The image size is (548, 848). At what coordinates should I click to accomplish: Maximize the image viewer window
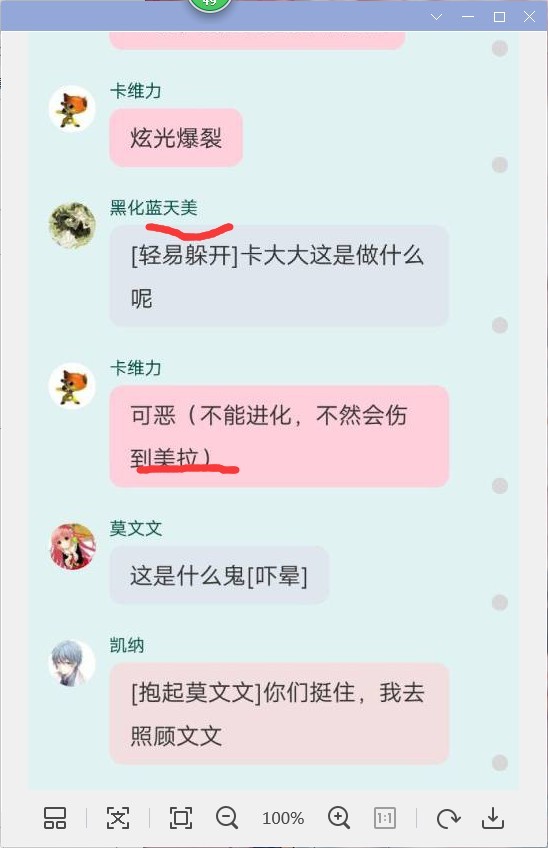pos(499,17)
